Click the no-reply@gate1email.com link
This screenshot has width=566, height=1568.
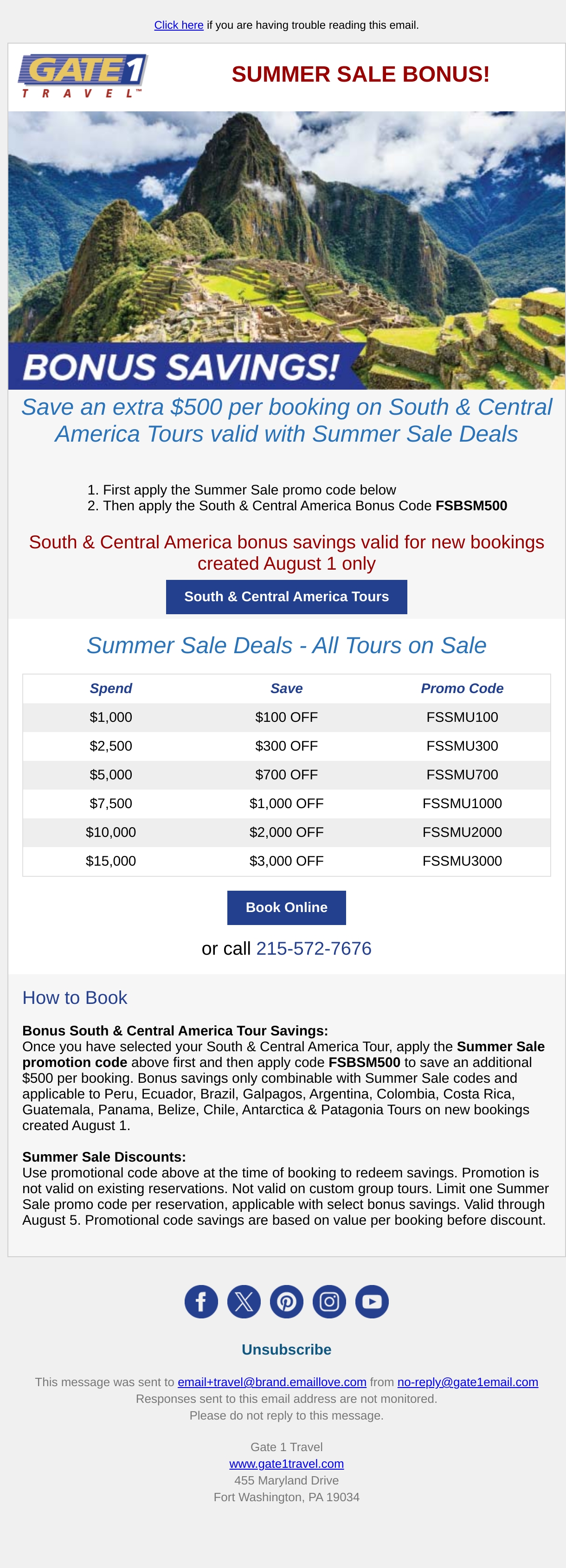pyautogui.click(x=467, y=1382)
